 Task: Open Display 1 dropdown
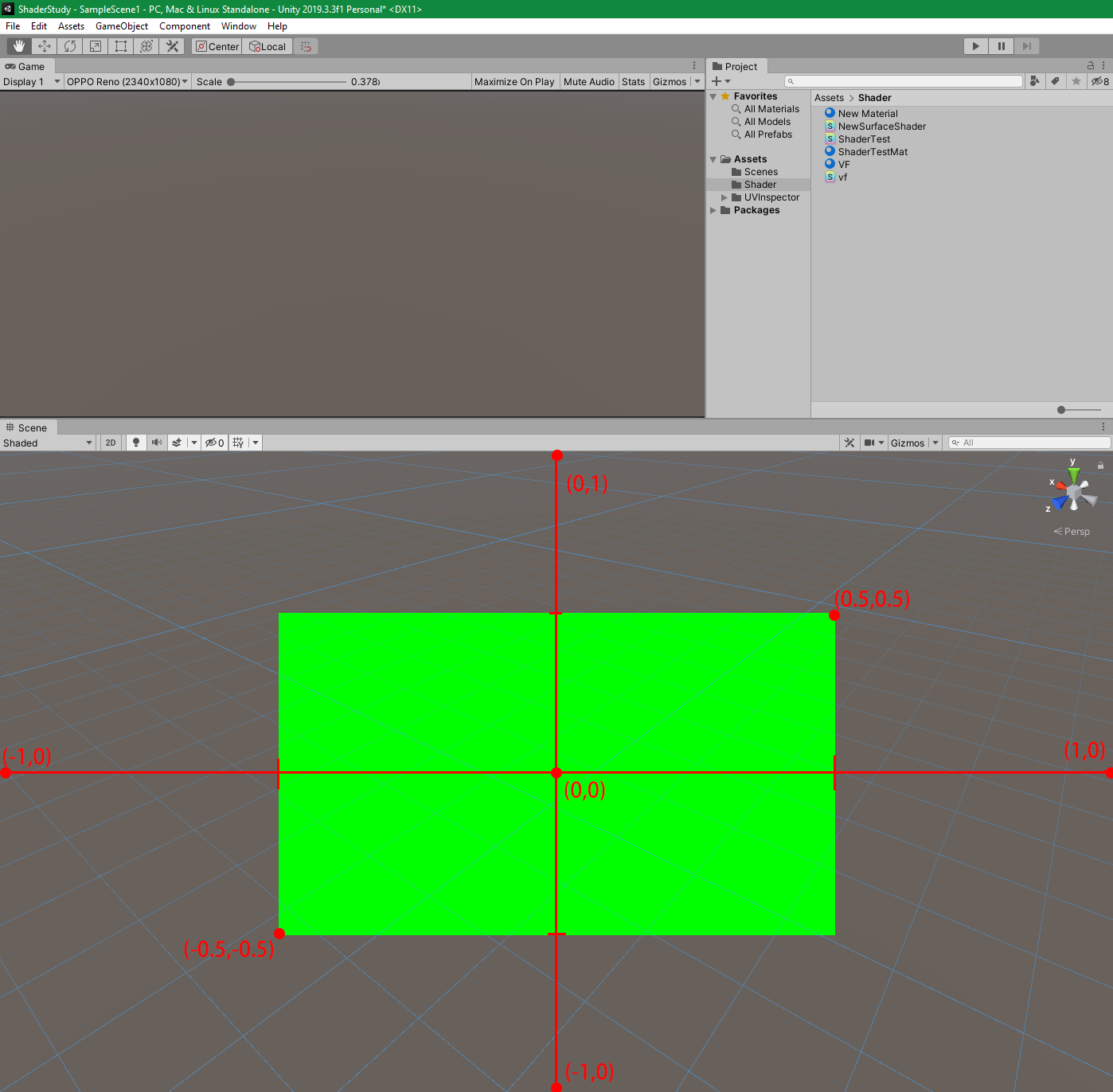point(32,81)
